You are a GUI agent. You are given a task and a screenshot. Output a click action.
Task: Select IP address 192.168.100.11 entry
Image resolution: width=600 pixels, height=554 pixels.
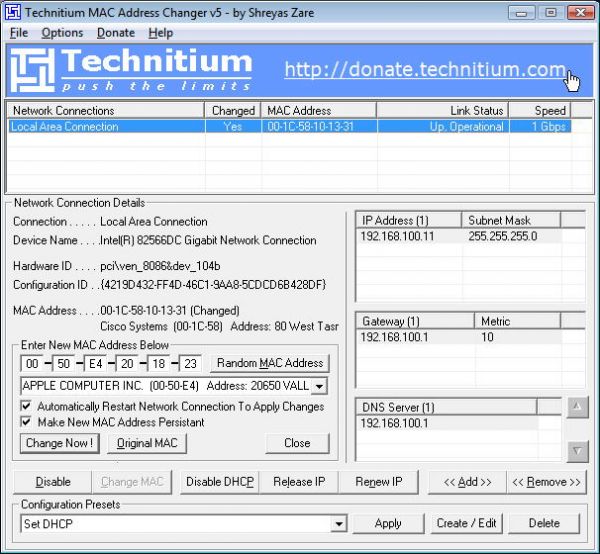coord(398,236)
